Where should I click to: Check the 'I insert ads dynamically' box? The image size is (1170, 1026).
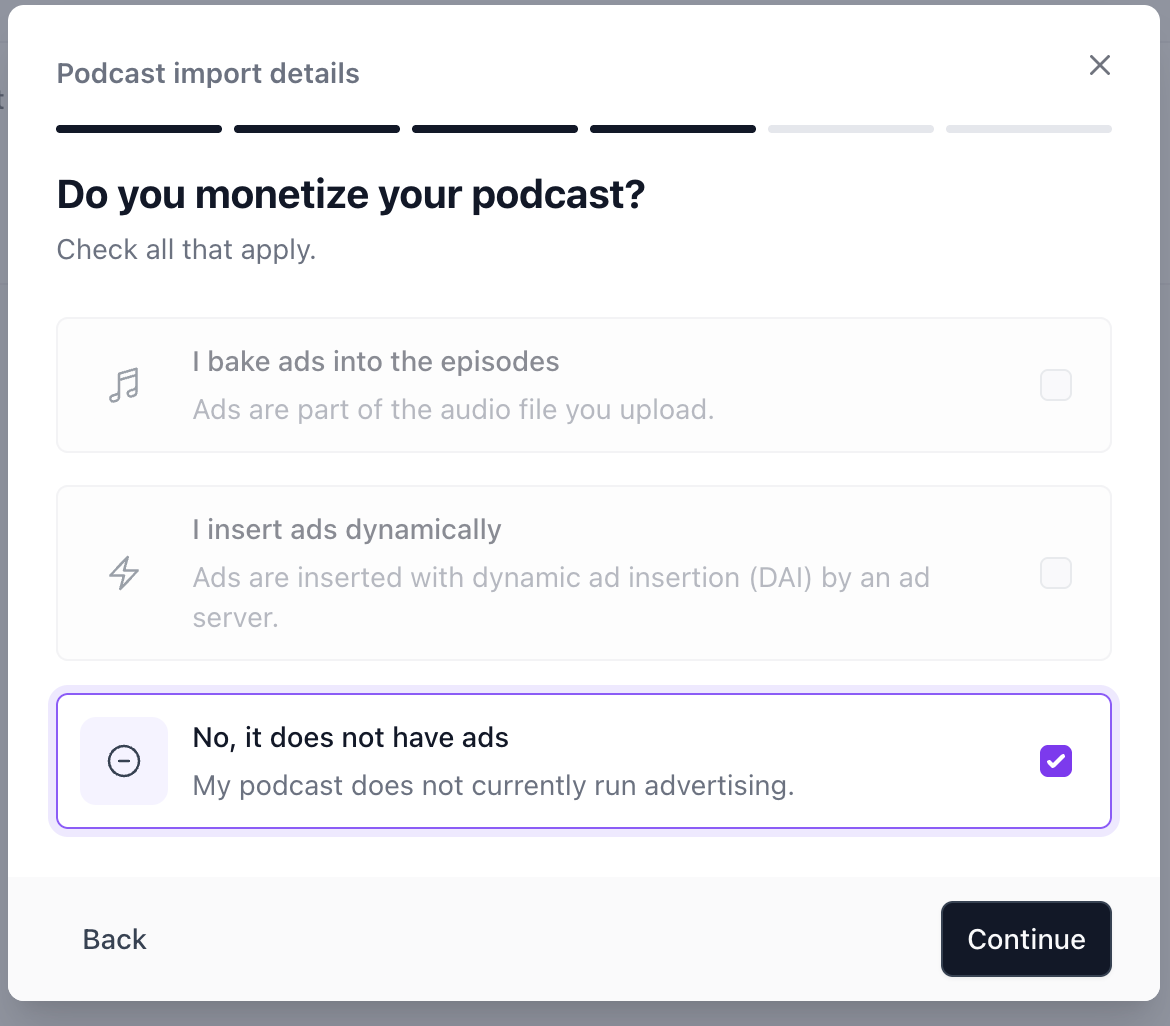(x=1056, y=573)
